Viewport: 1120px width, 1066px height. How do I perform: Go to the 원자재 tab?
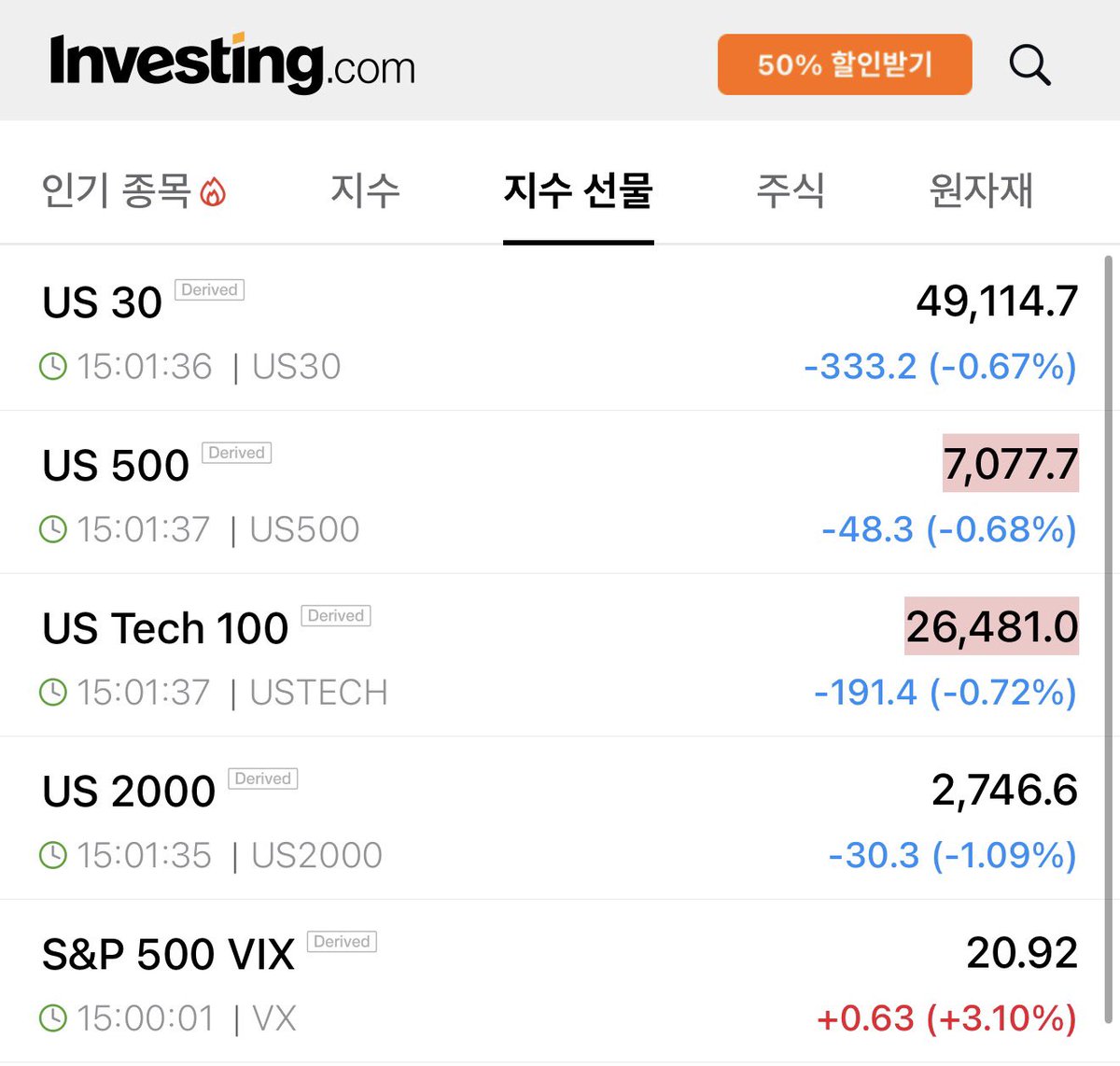(980, 190)
